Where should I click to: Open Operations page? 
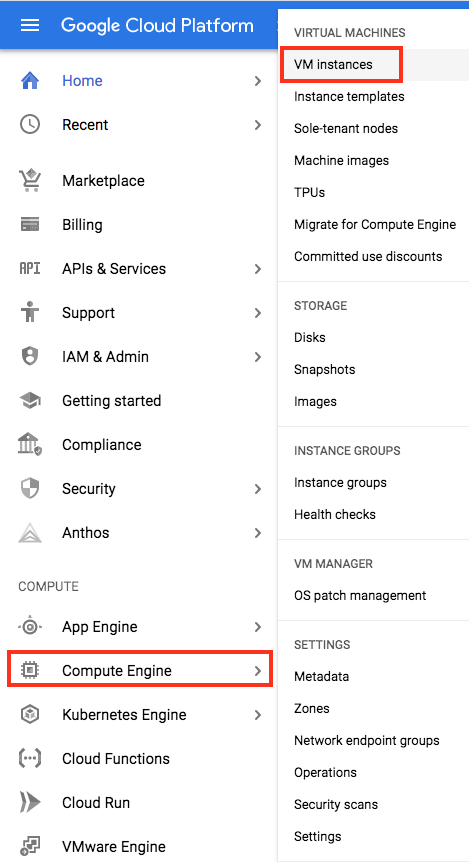(x=325, y=772)
